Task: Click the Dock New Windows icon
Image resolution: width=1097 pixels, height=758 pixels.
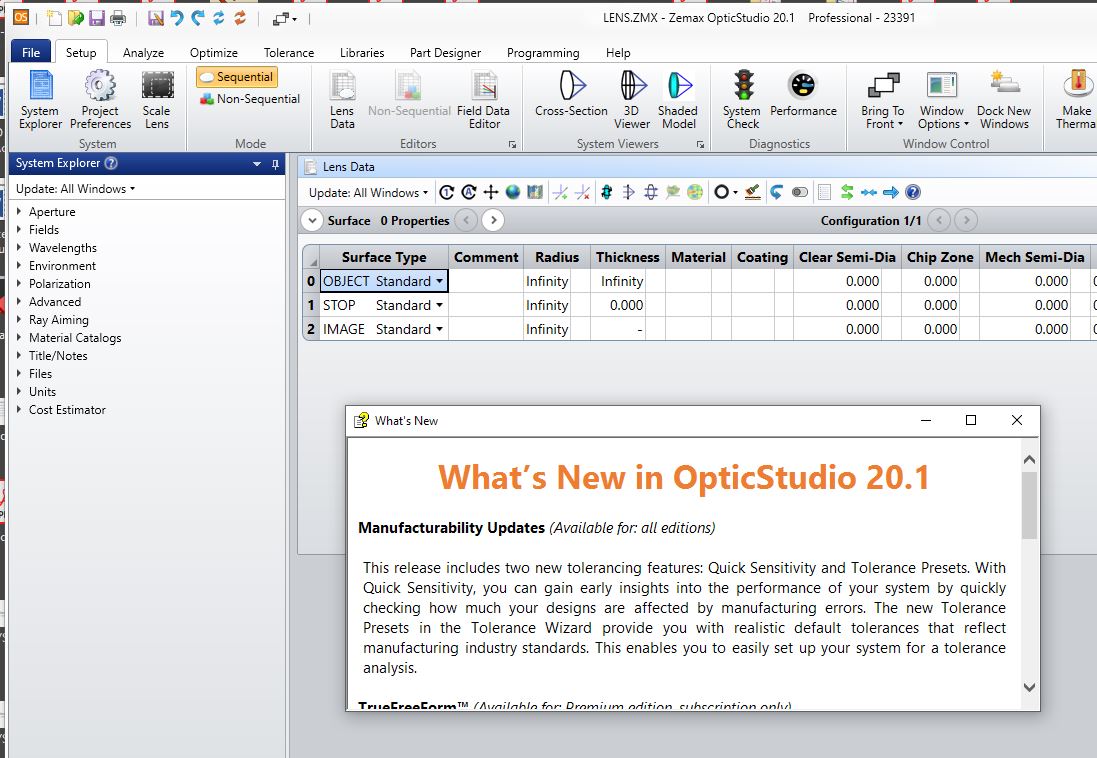Action: click(x=1004, y=99)
